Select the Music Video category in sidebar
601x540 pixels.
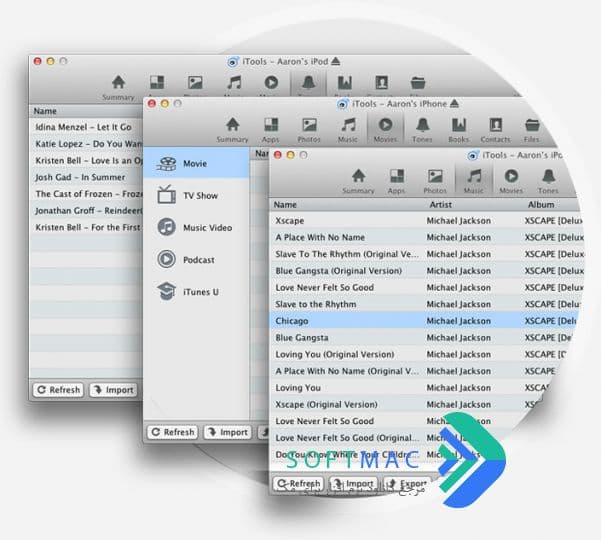pyautogui.click(x=196, y=228)
